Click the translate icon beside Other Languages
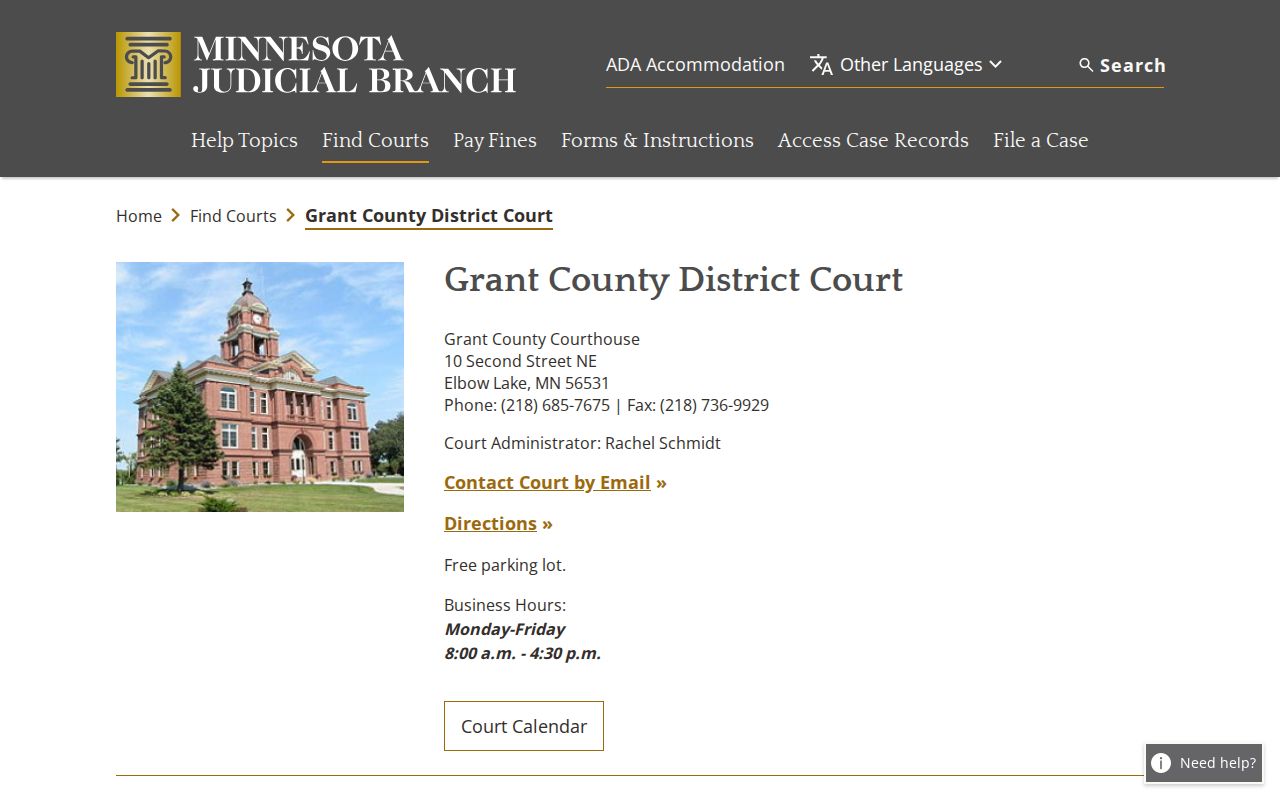The image size is (1280, 800). click(x=821, y=65)
